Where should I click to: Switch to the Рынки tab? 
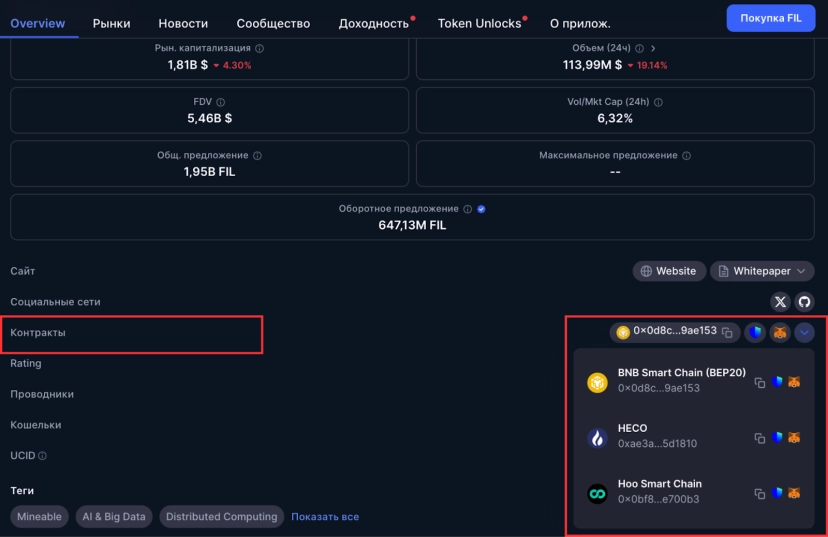tap(111, 23)
